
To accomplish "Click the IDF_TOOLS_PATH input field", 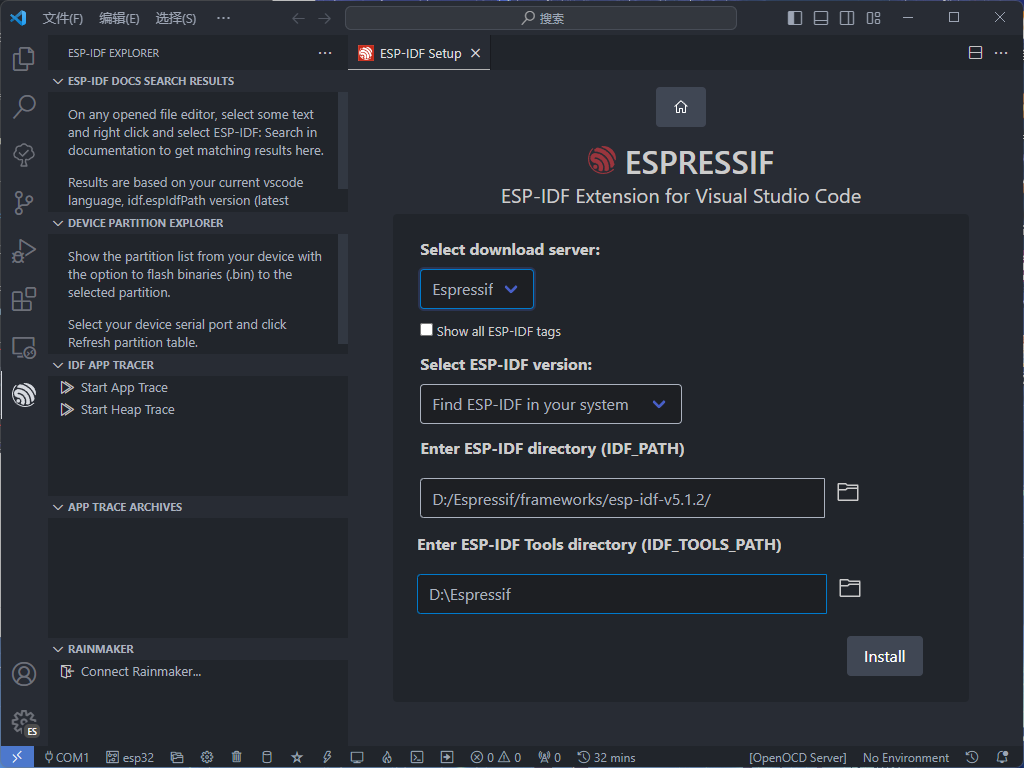I will 622,594.
